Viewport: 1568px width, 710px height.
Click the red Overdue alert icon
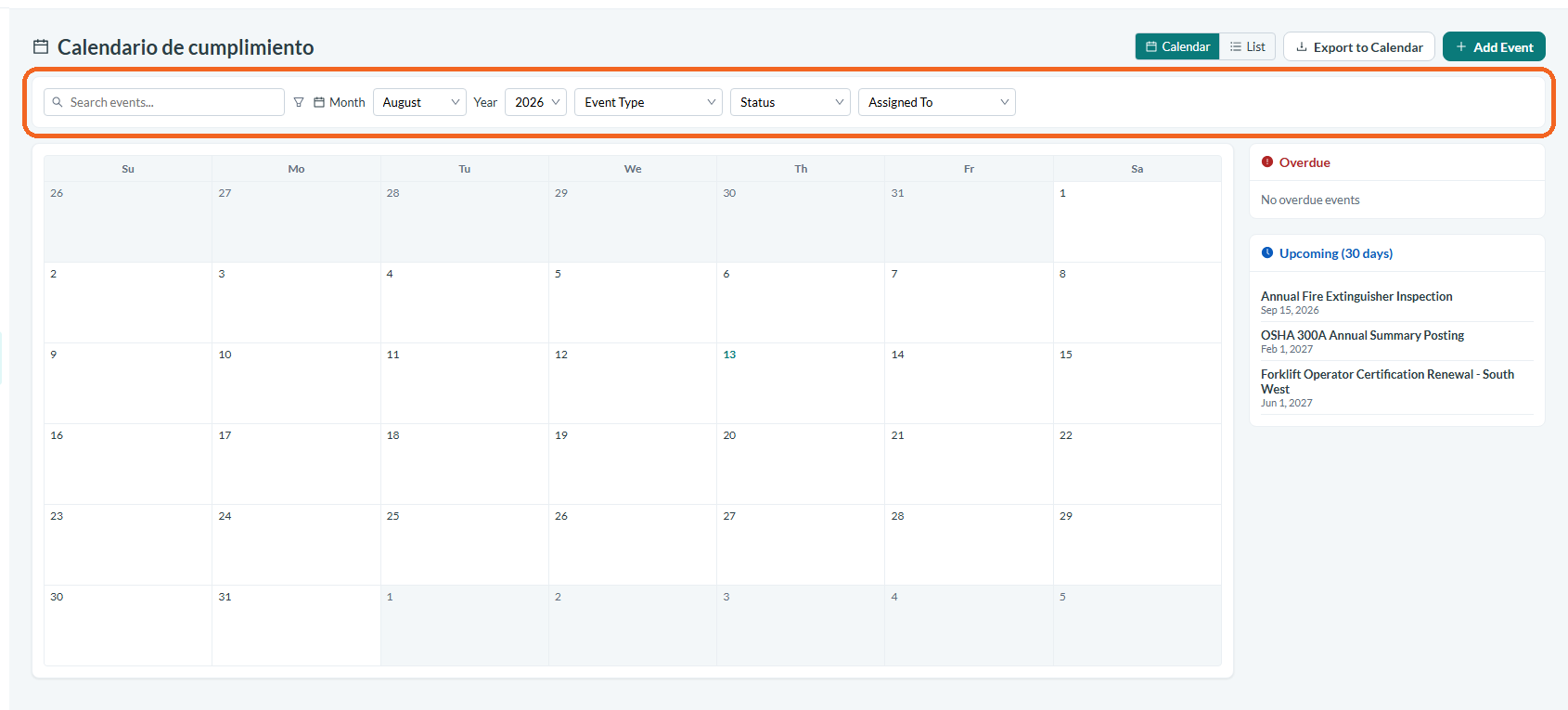click(x=1267, y=162)
